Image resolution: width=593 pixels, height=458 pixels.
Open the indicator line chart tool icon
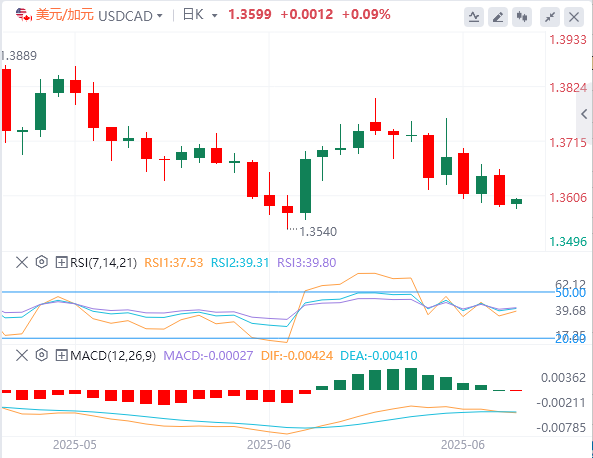[474, 17]
